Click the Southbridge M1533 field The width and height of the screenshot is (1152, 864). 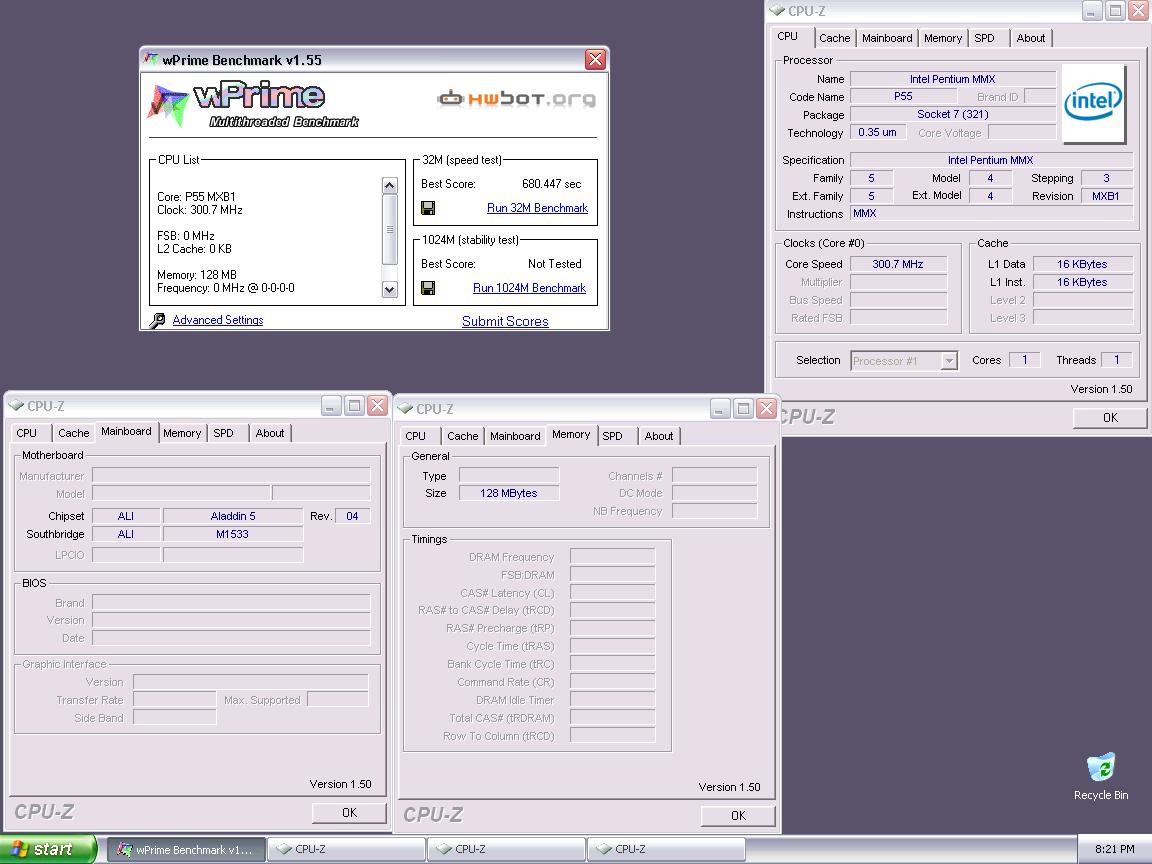point(232,534)
